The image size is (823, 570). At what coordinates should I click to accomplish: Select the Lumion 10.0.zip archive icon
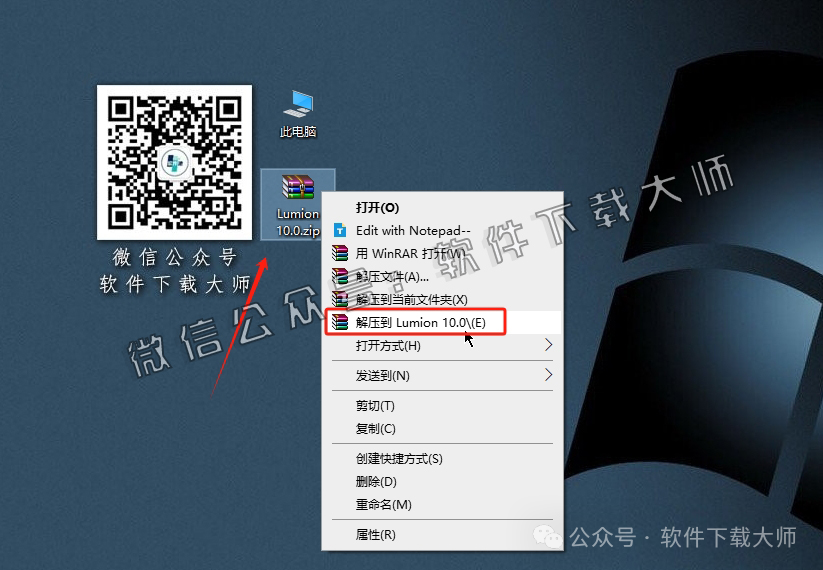pyautogui.click(x=298, y=205)
